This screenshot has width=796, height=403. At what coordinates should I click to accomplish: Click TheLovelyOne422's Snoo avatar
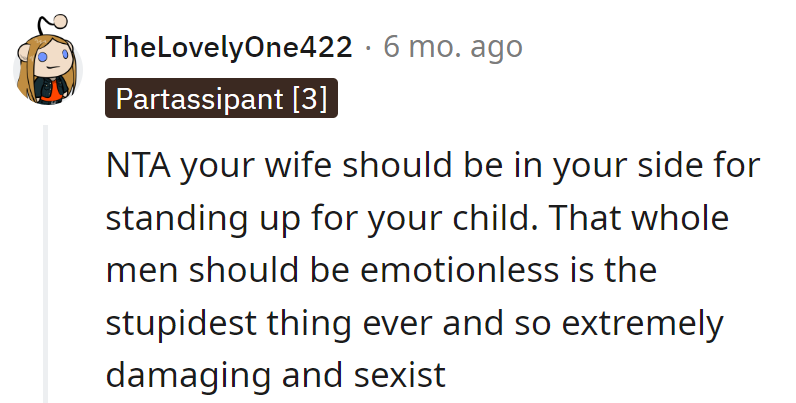43,67
